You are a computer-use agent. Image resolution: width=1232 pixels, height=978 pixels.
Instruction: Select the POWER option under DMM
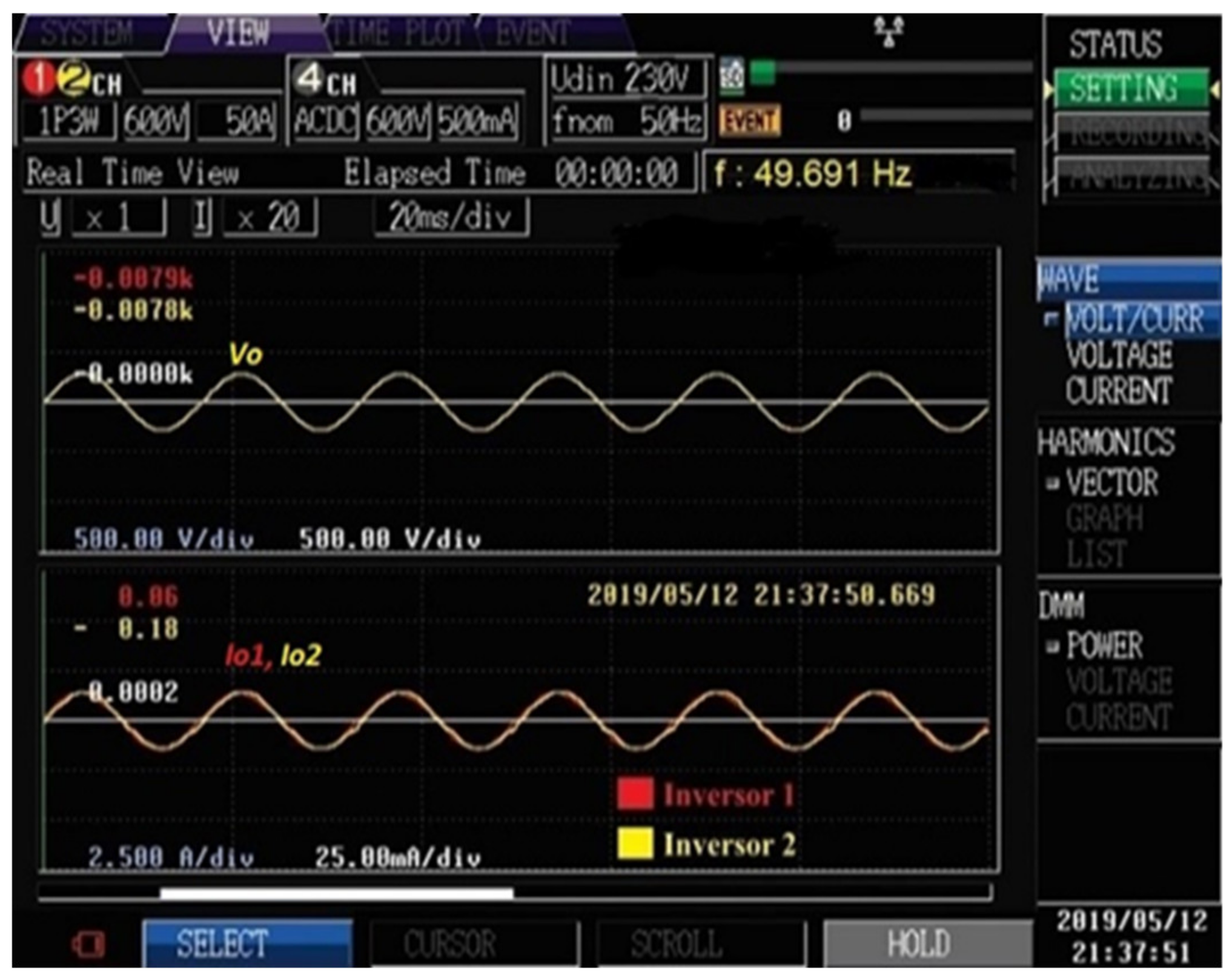[x=1104, y=645]
